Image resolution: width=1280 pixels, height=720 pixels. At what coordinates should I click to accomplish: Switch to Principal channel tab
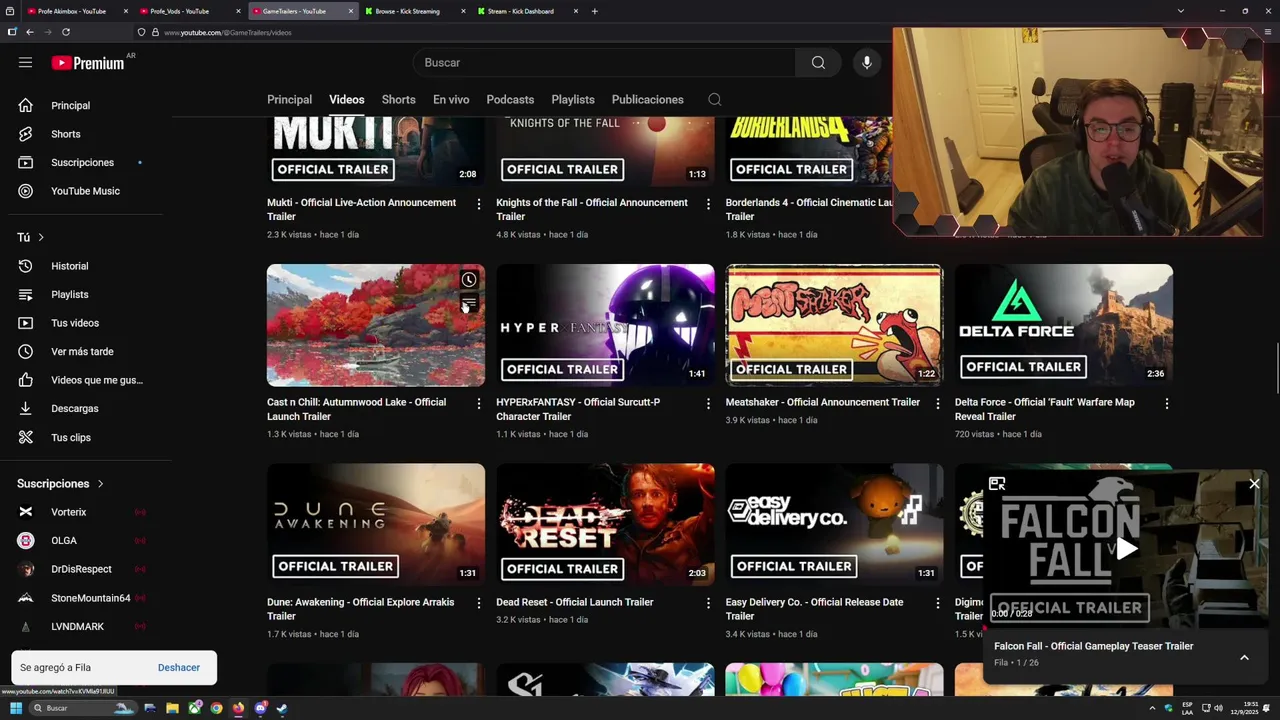(x=289, y=99)
